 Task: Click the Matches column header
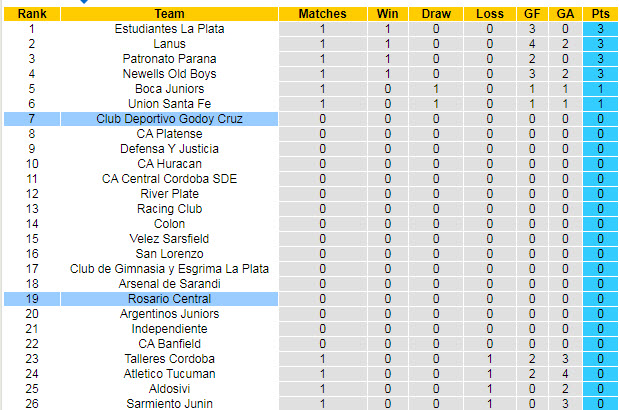coord(321,14)
